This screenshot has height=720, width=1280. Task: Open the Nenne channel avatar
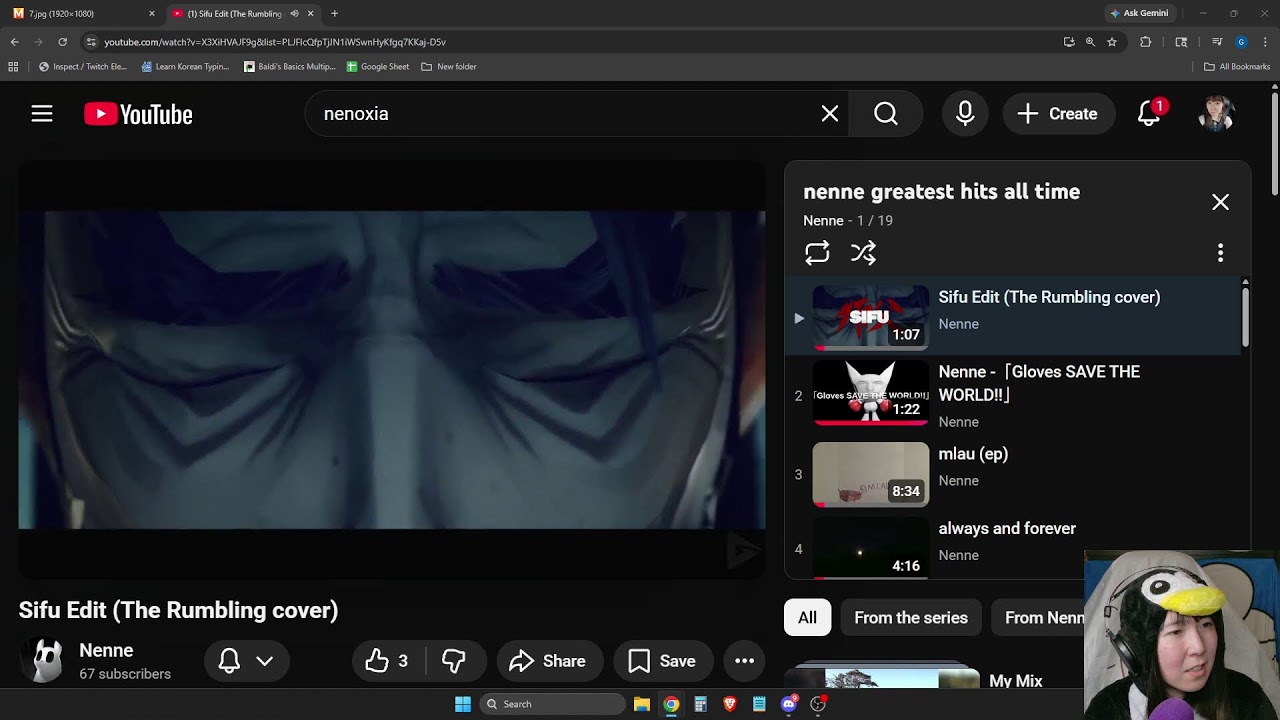[x=42, y=661]
